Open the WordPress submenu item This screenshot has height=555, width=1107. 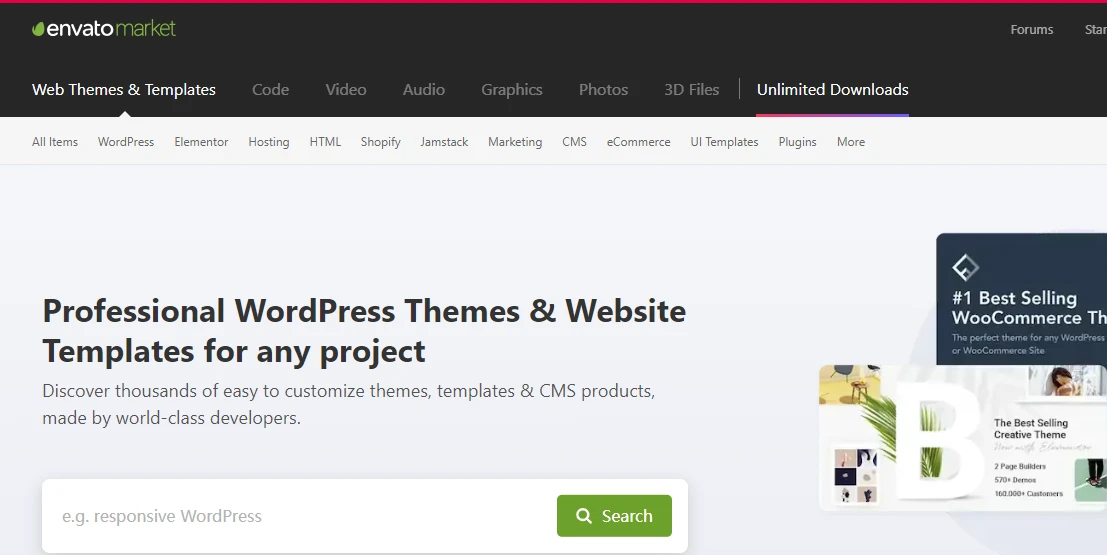126,142
